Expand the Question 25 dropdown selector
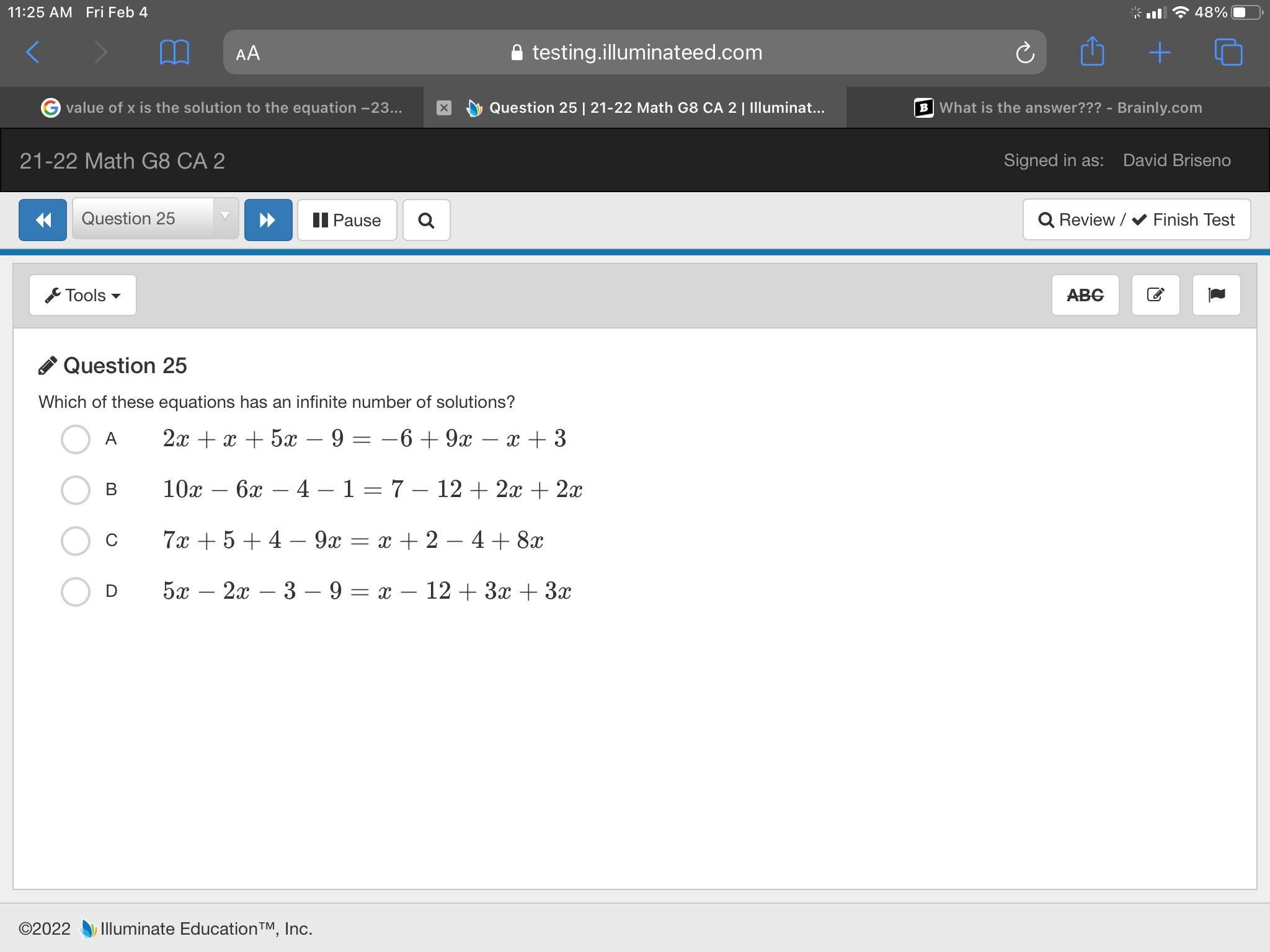Viewport: 1270px width, 952px height. [x=155, y=219]
